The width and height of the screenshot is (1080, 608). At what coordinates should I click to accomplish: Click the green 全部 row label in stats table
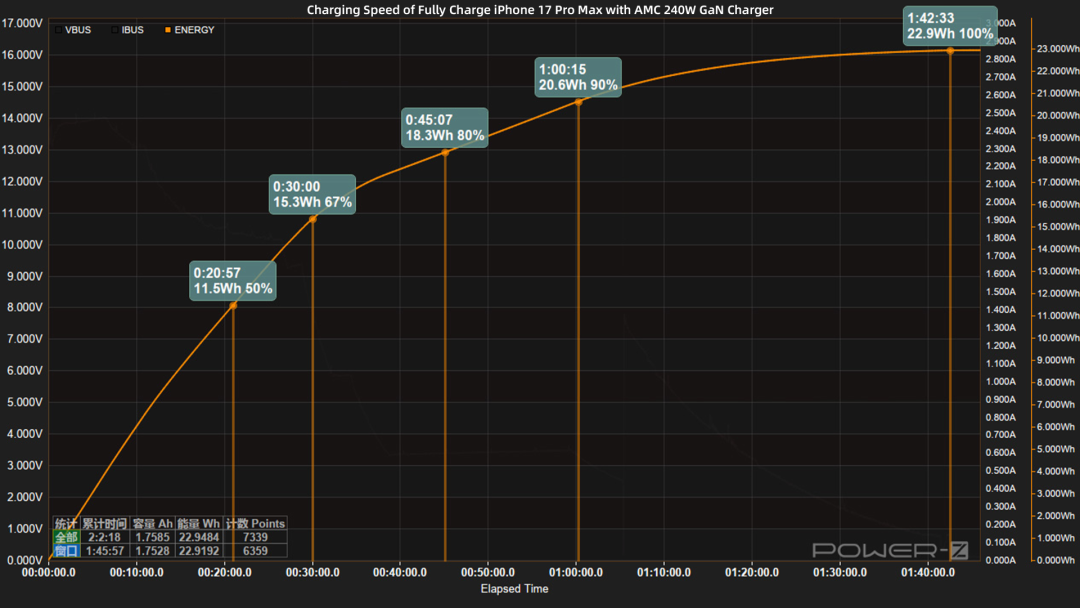[x=66, y=537]
